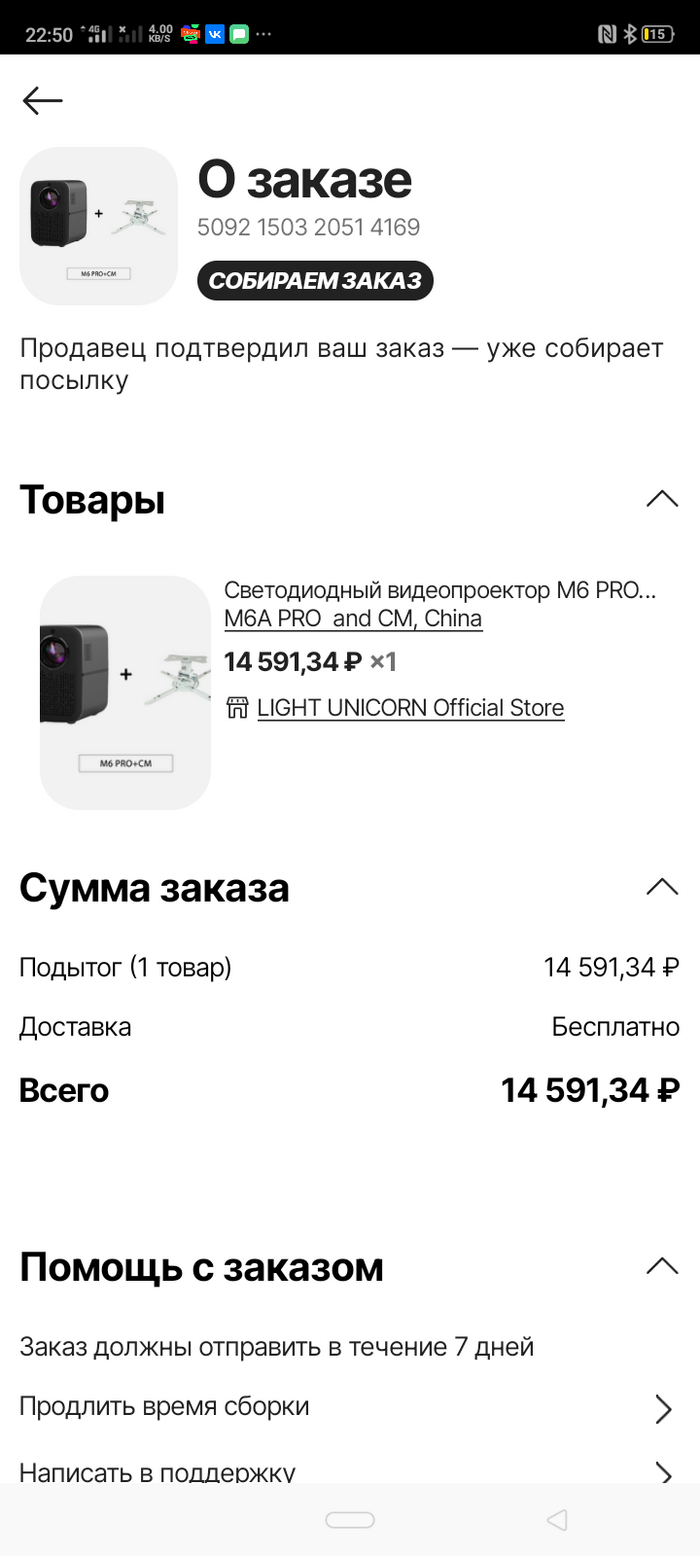The height and width of the screenshot is (1556, 700).
Task: Open Написать в поддержку option
Action: pyautogui.click(x=346, y=1472)
